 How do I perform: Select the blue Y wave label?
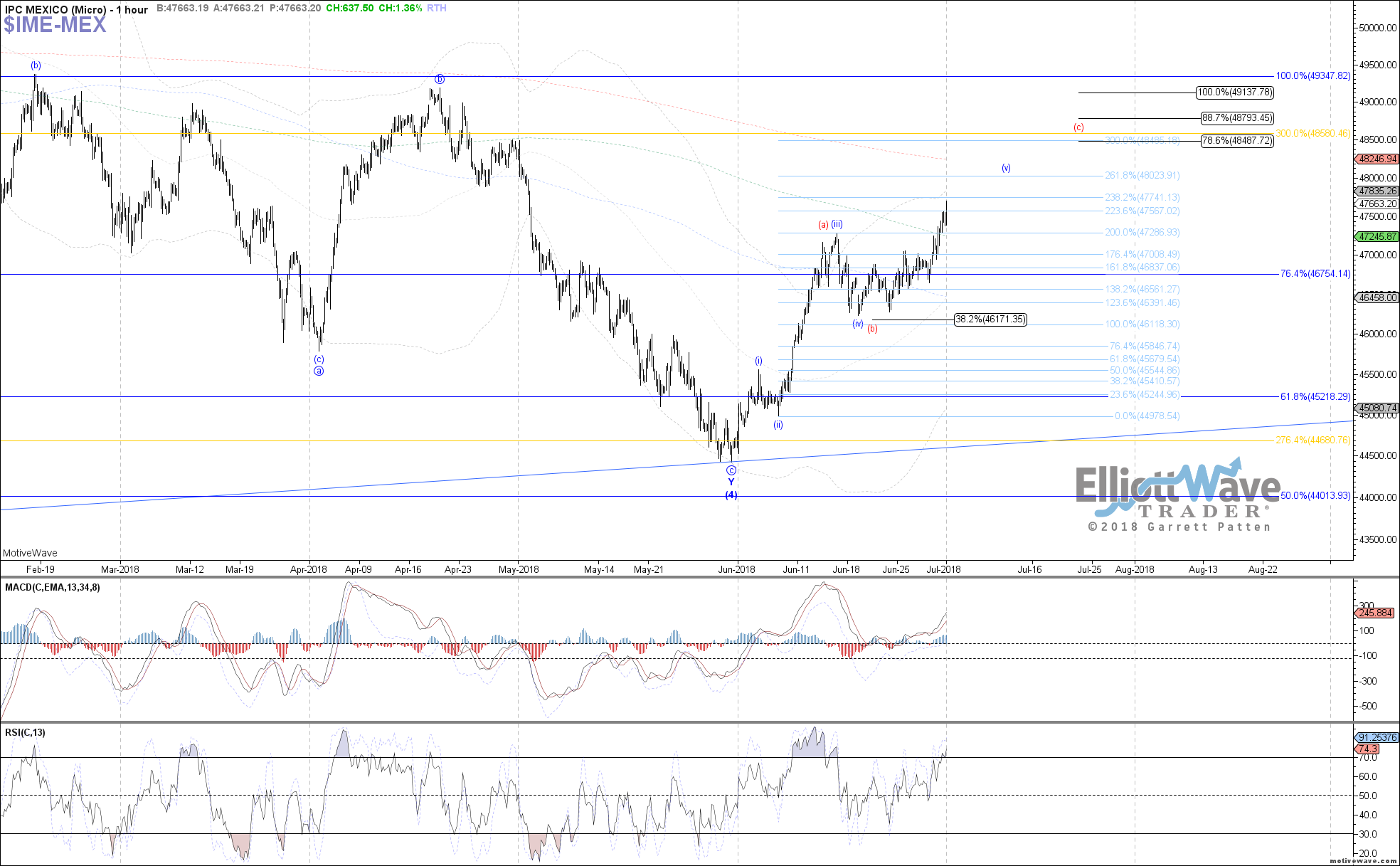coord(731,482)
